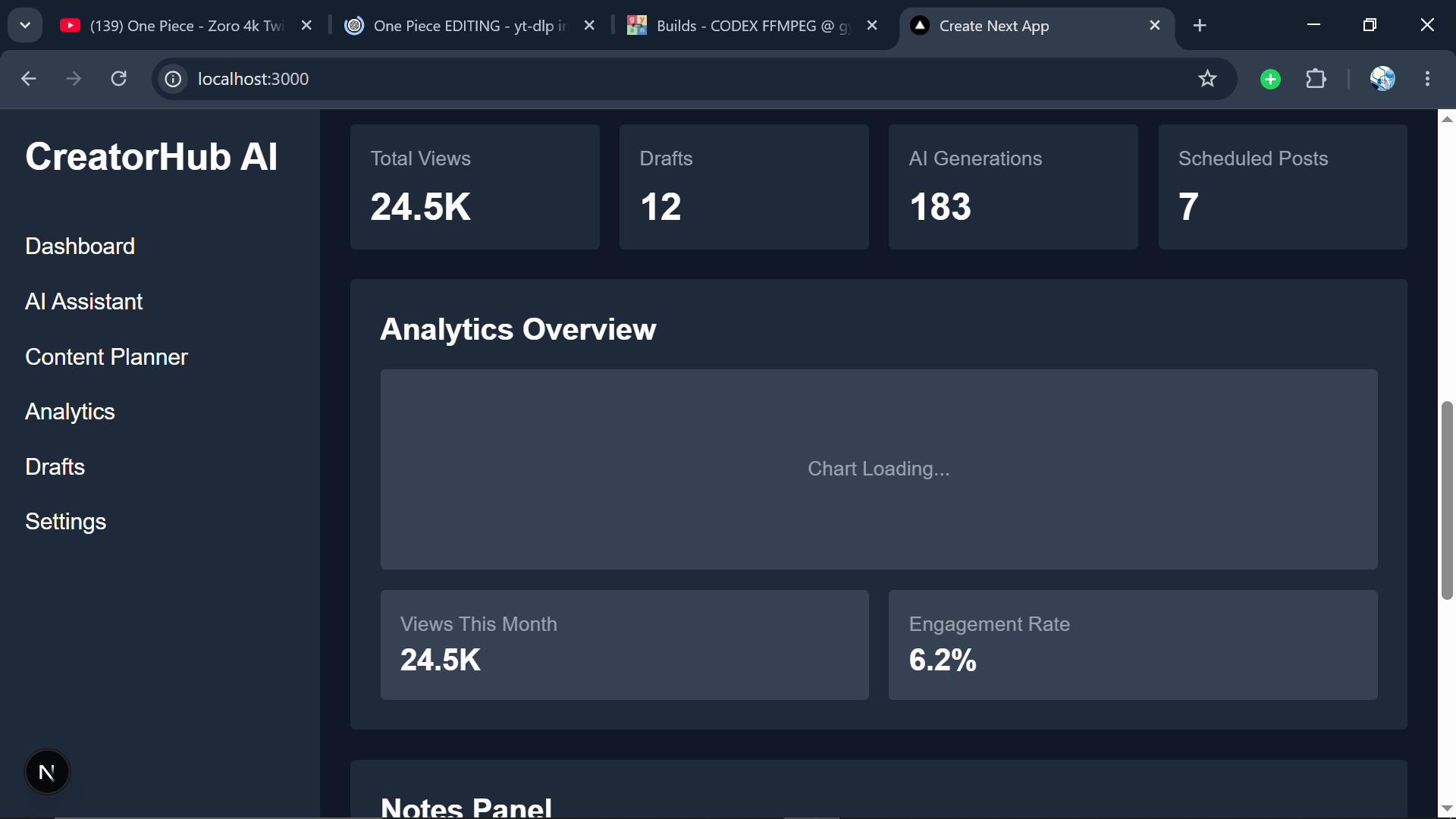Navigate to Analytics in the sidebar

coord(70,412)
